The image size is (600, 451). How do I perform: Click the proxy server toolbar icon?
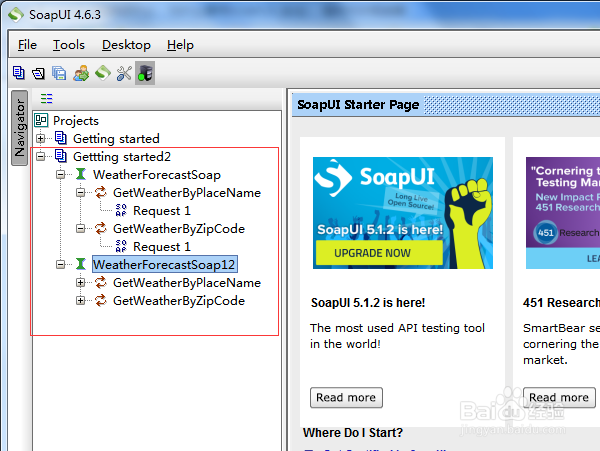145,73
